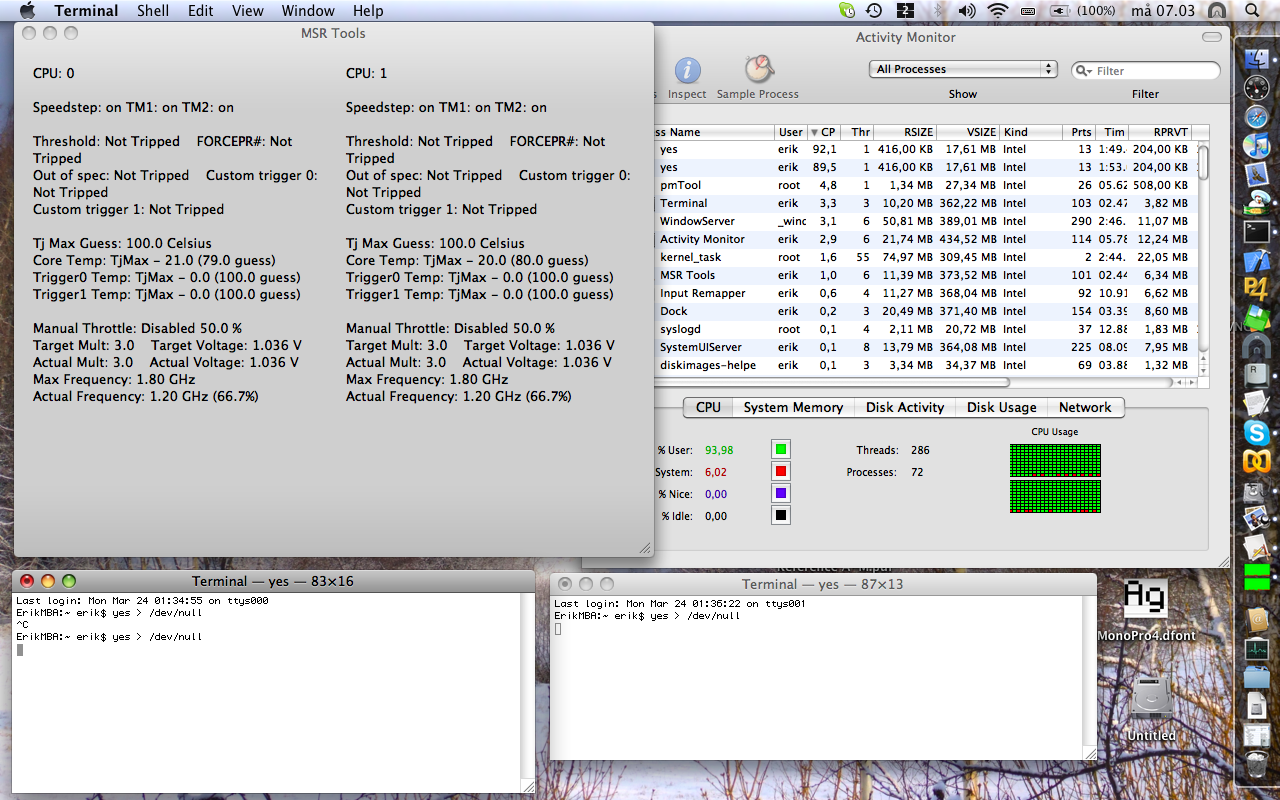Open the View menu
Image resolution: width=1280 pixels, height=800 pixels.
[247, 11]
